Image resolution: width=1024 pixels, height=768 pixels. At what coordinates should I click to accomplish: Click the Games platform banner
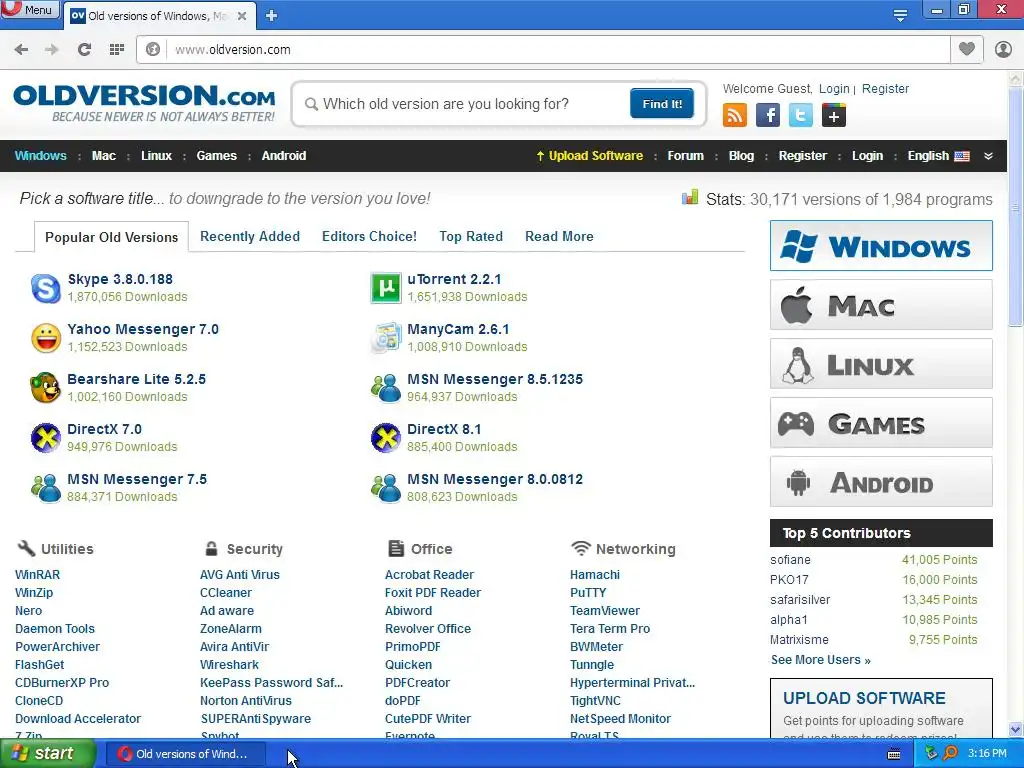(881, 423)
